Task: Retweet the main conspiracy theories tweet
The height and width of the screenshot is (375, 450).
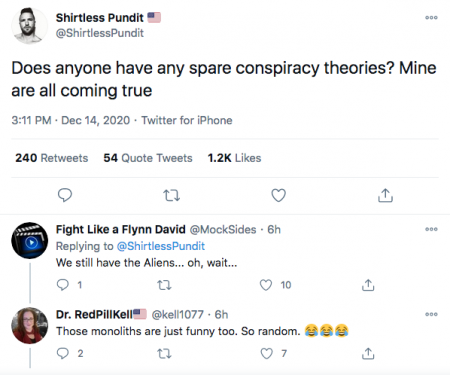Action: [x=171, y=196]
